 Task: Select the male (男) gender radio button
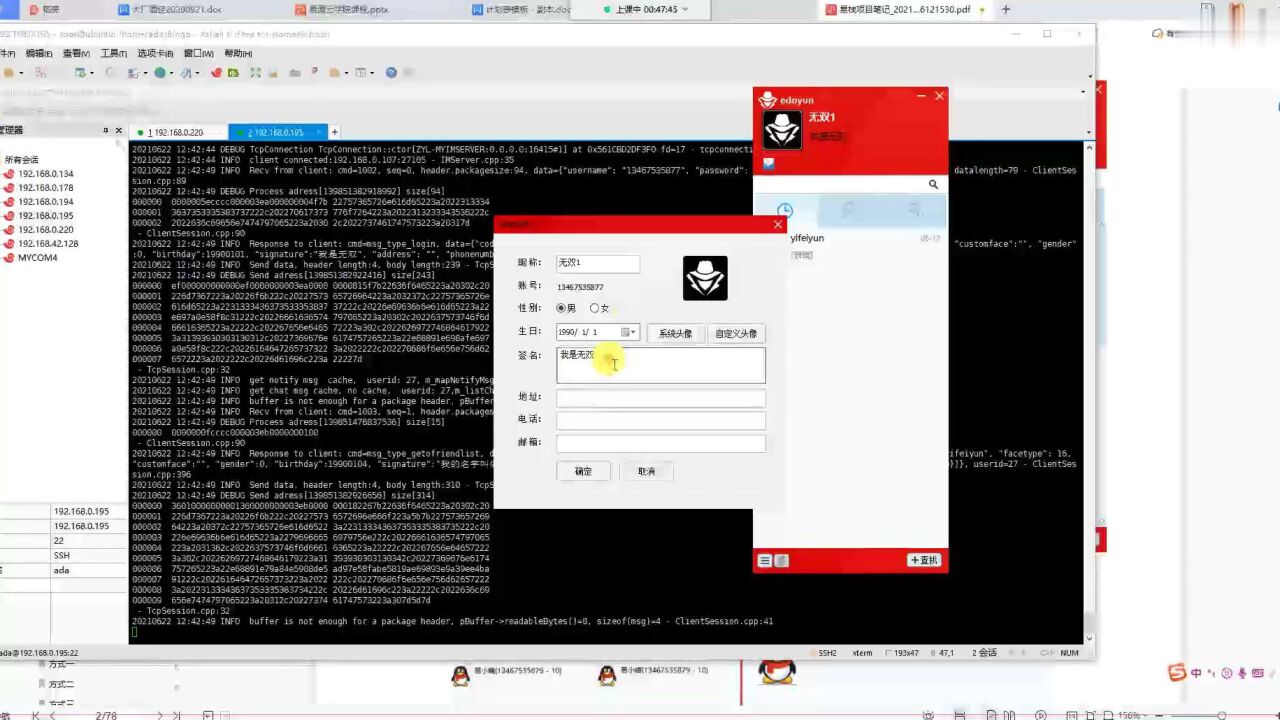(x=561, y=308)
